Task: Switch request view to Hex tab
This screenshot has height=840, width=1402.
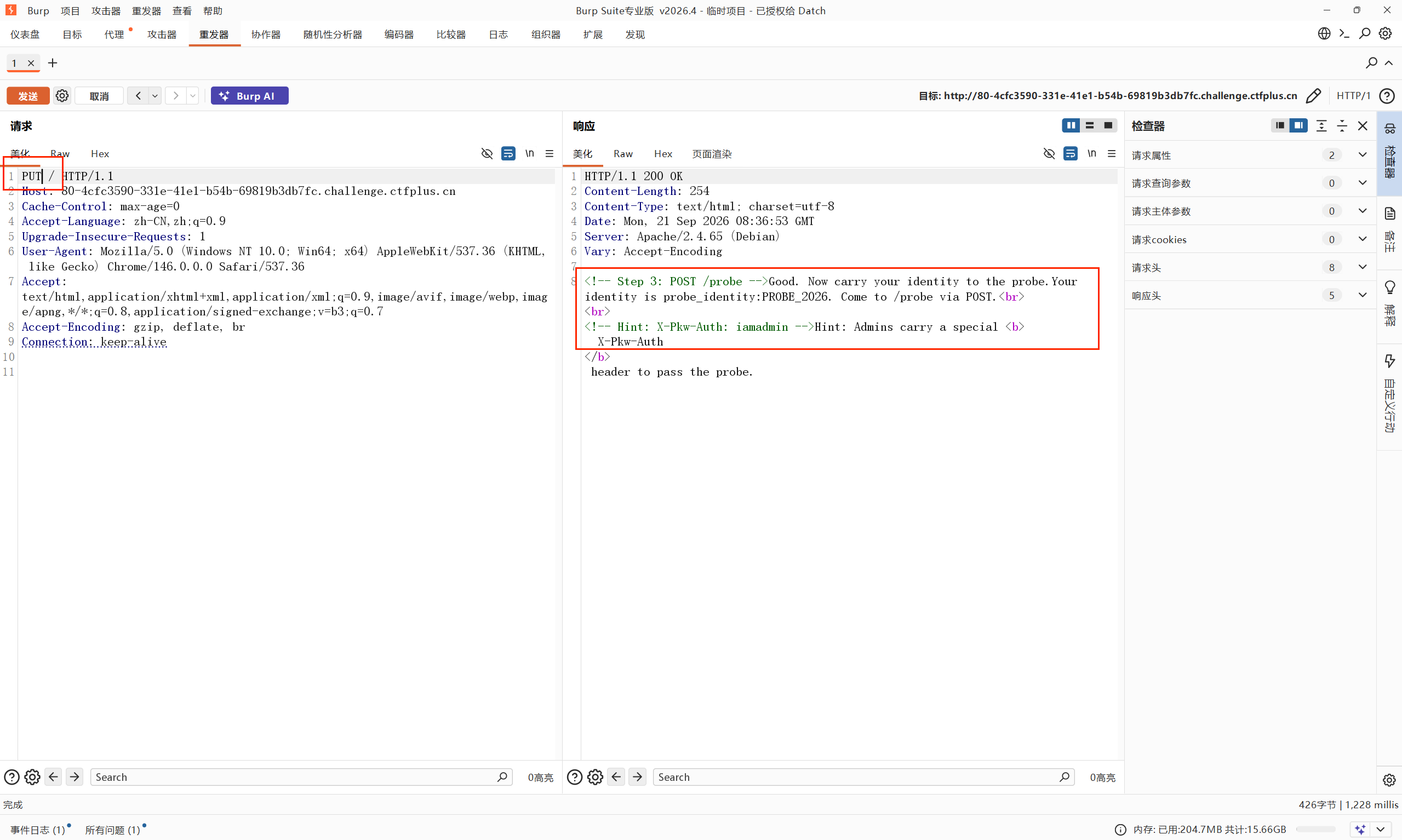Action: pos(100,154)
